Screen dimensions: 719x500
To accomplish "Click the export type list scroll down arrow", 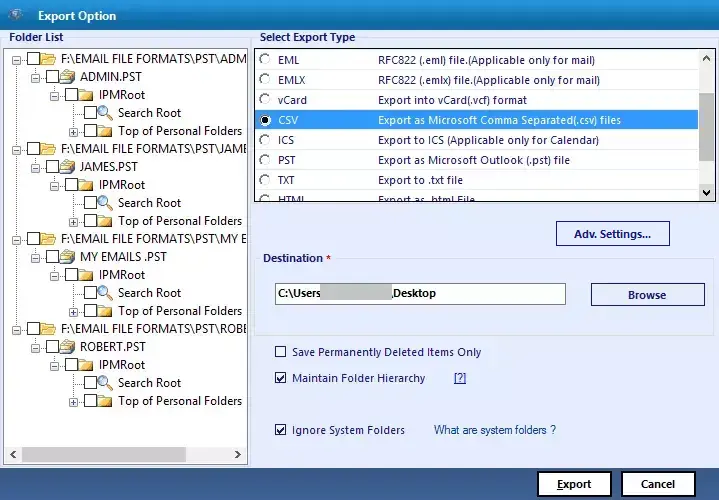I will coord(707,193).
